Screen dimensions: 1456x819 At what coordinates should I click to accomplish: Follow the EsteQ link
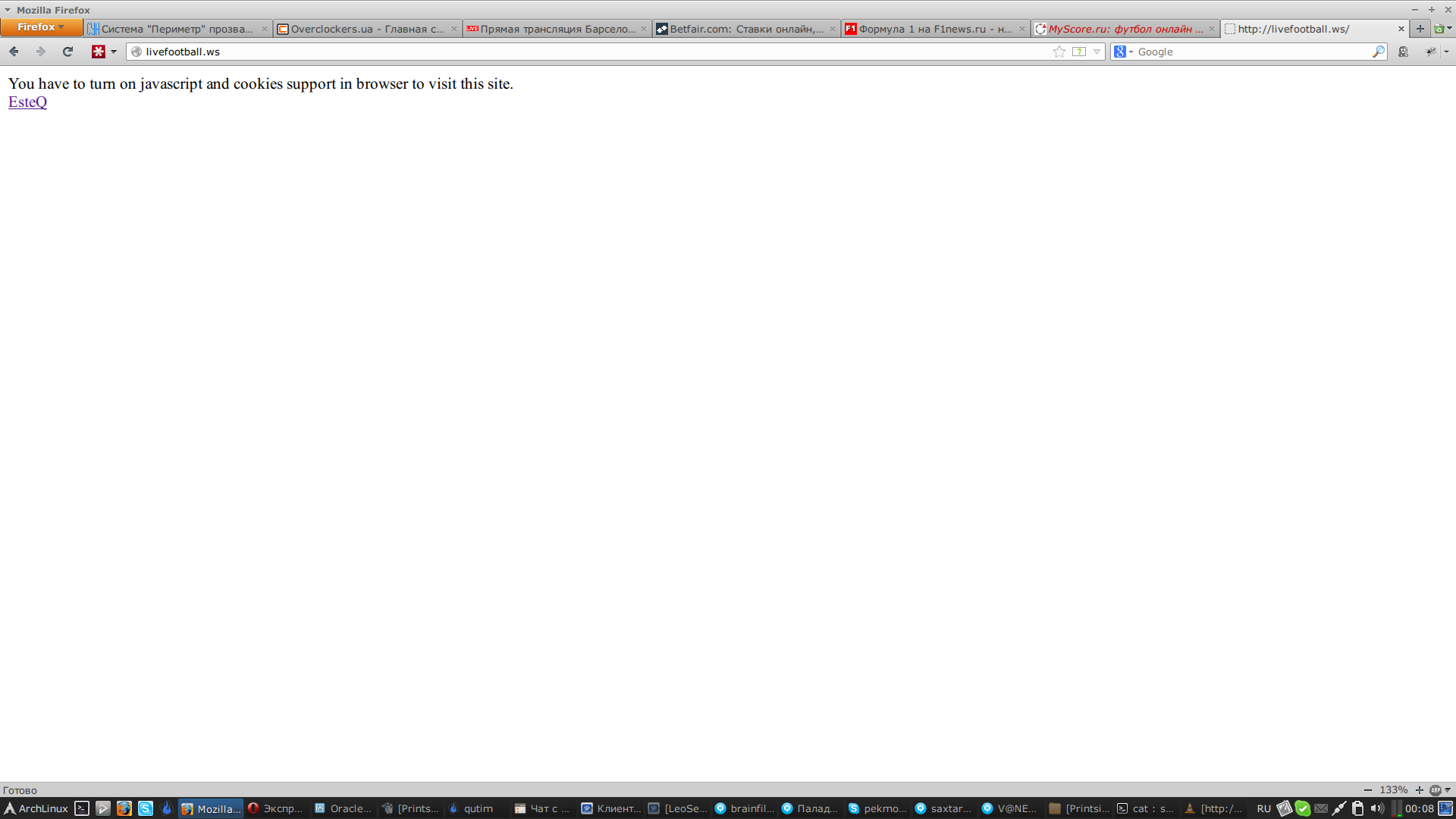[x=27, y=102]
